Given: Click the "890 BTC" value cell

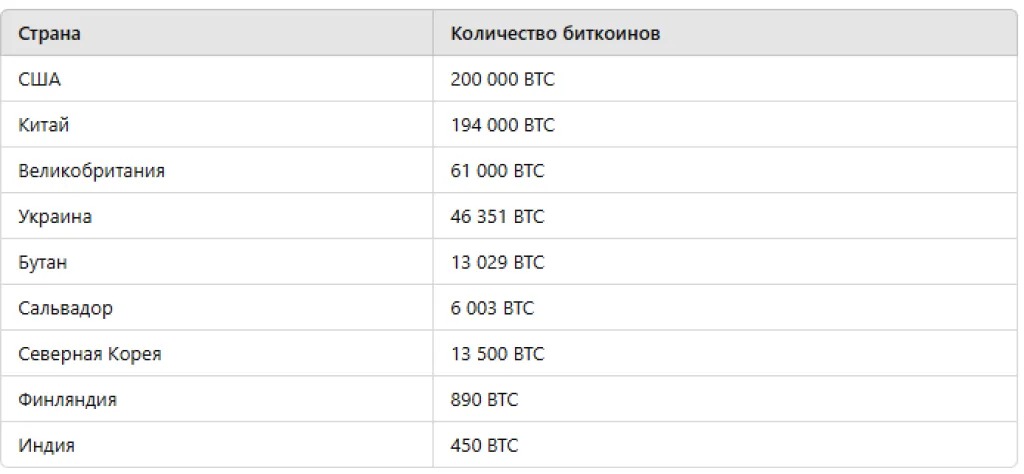Looking at the screenshot, I should pyautogui.click(x=485, y=400).
